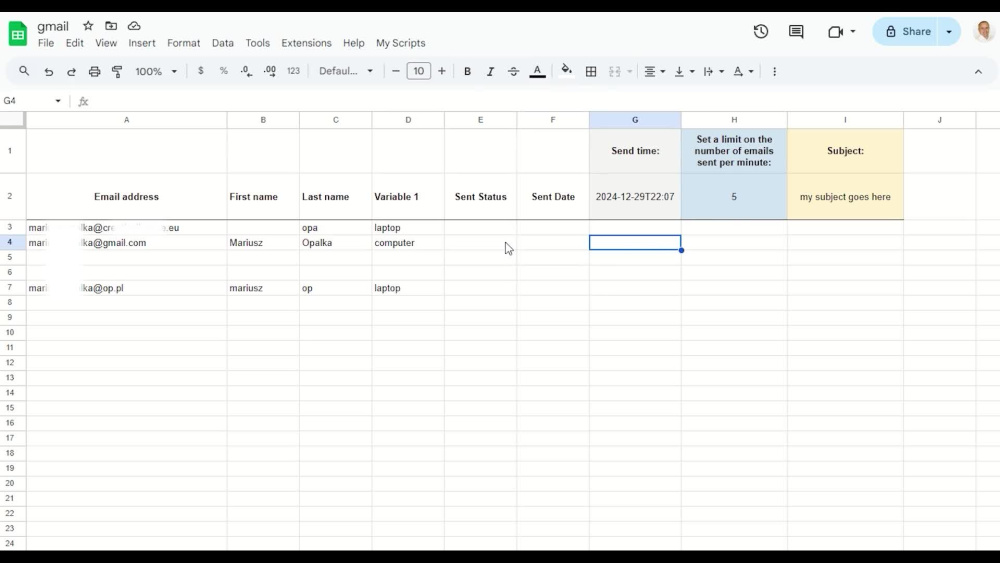Open text rotation dropdown

744,71
